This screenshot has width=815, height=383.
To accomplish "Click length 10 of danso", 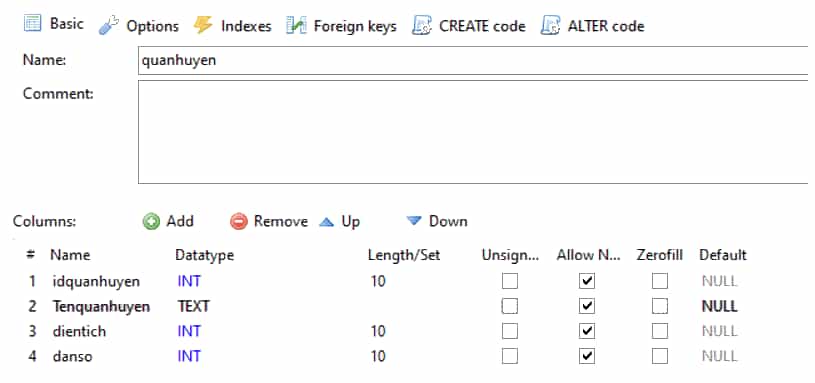I will coord(378,356).
